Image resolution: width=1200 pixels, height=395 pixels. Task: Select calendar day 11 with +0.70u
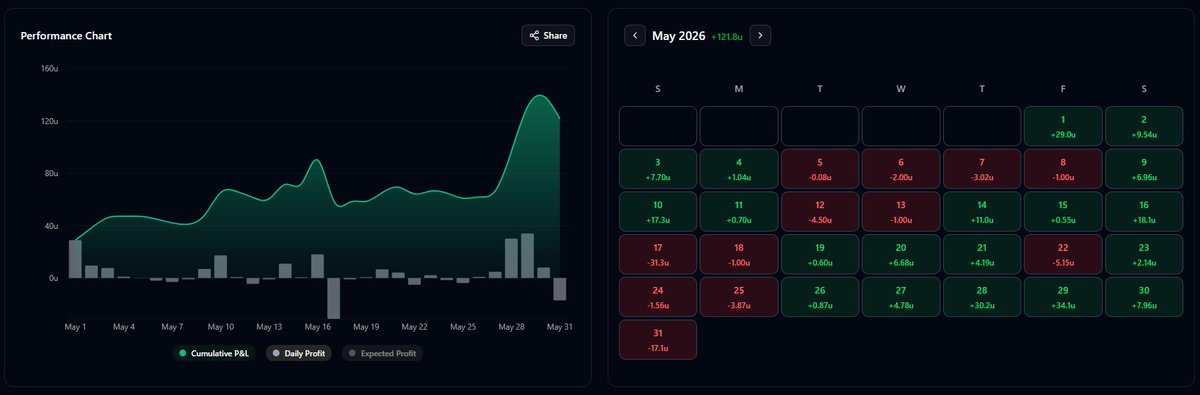click(739, 212)
